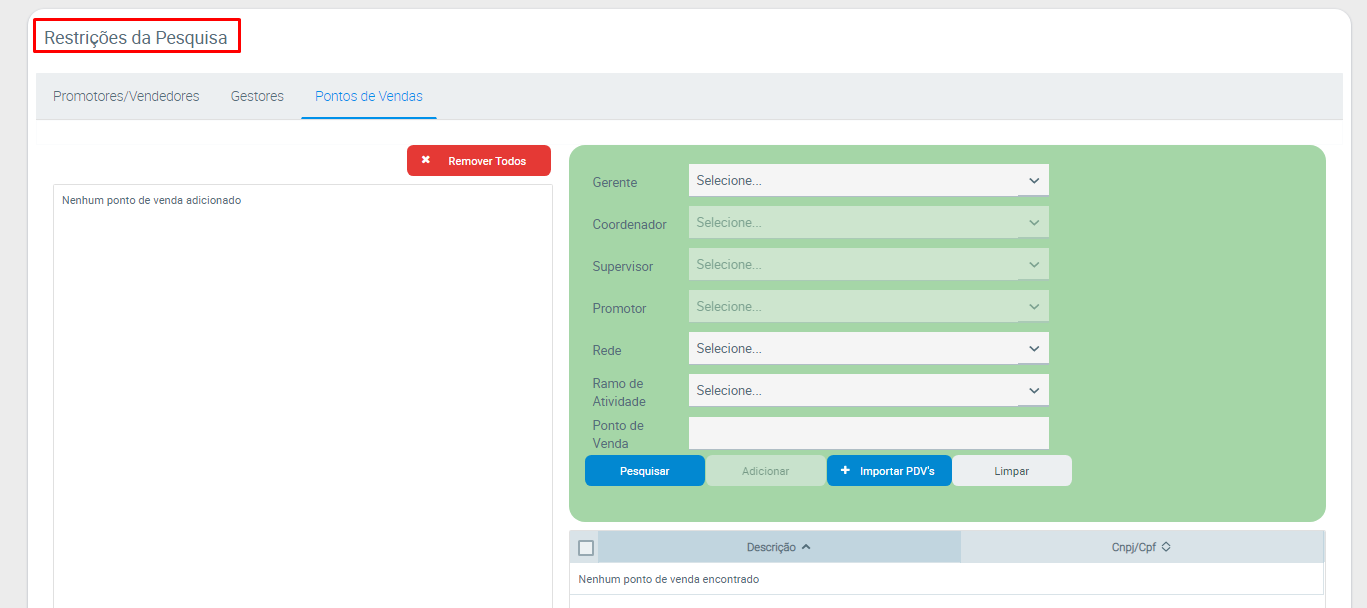The width and height of the screenshot is (1367, 608).
Task: Click the Adicionar button
Action: 765,471
